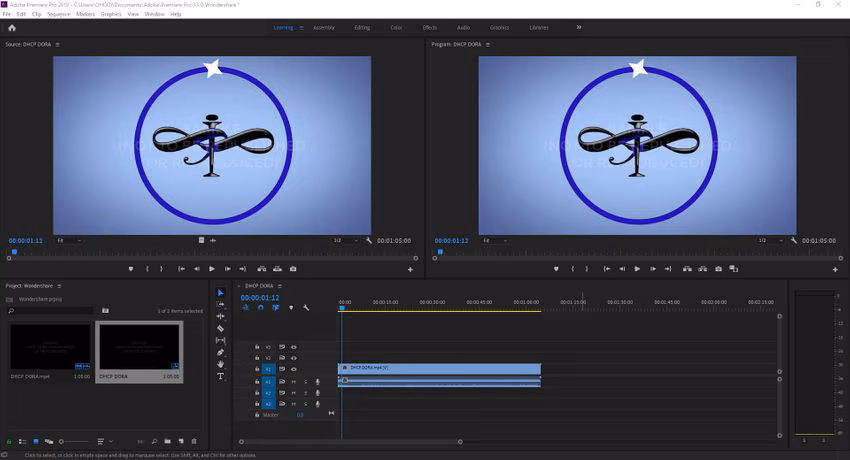
Task: Add marker in Program monitor
Action: tap(556, 269)
